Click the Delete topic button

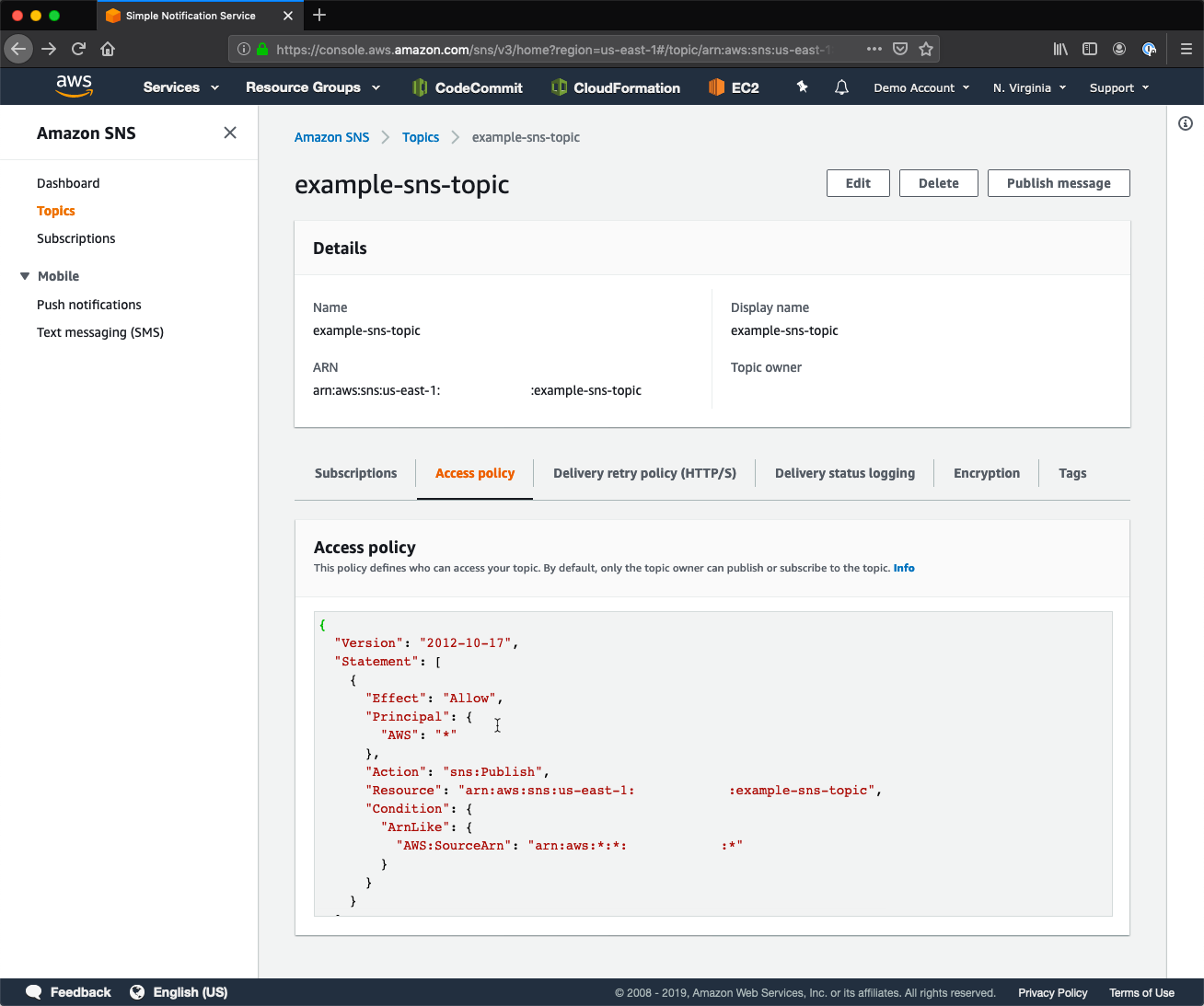pos(939,183)
